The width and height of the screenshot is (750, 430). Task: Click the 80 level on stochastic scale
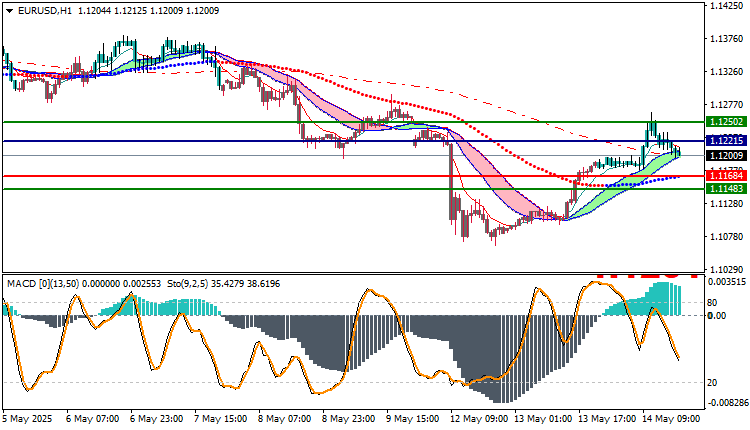point(712,303)
